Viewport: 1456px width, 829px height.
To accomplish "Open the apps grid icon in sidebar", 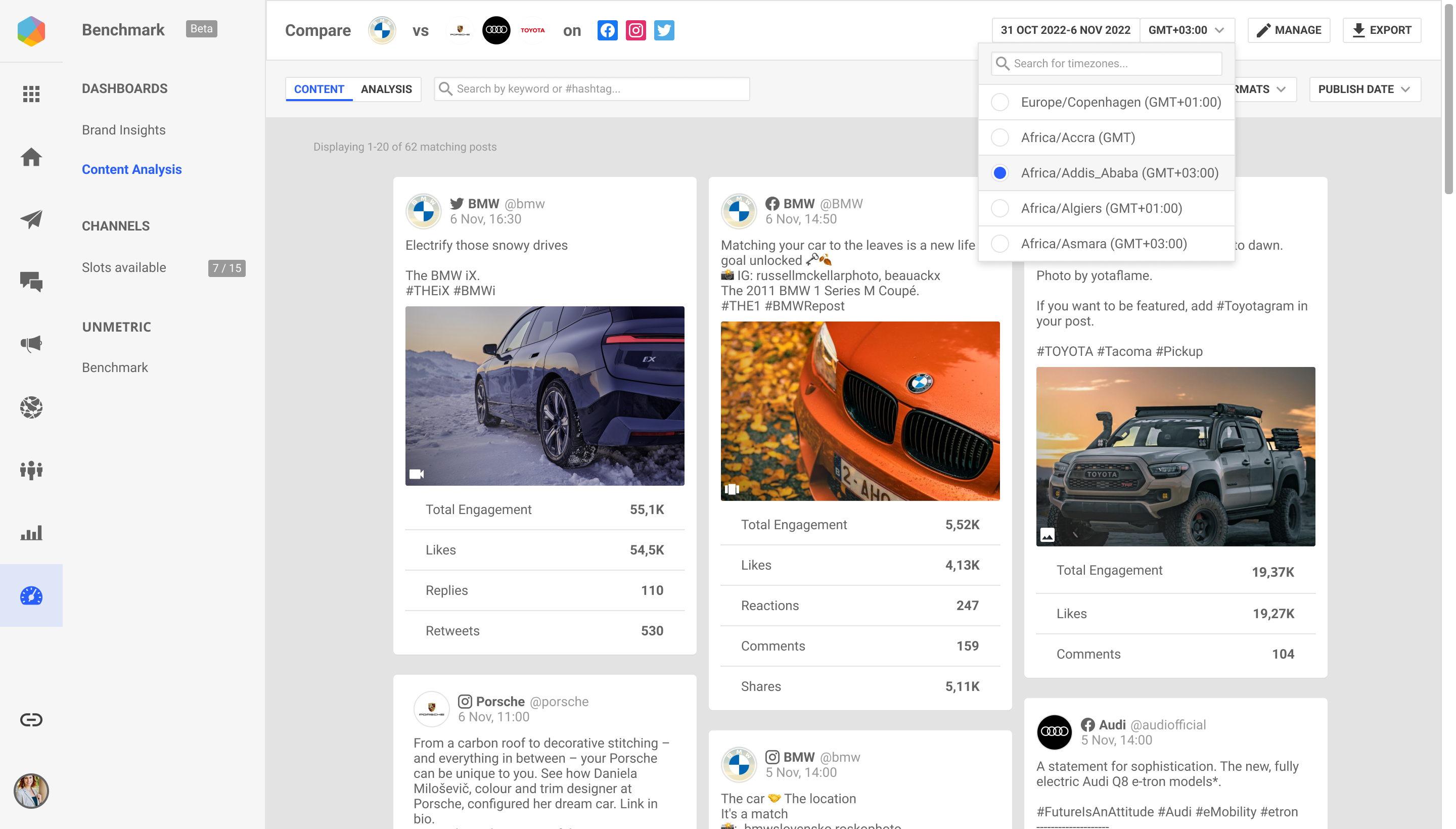I will tap(31, 94).
